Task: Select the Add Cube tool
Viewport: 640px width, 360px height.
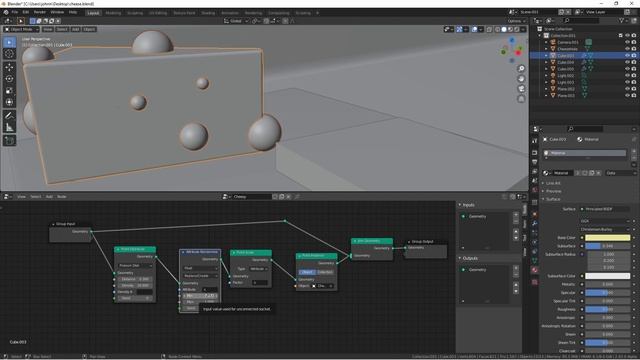Action: (x=9, y=141)
